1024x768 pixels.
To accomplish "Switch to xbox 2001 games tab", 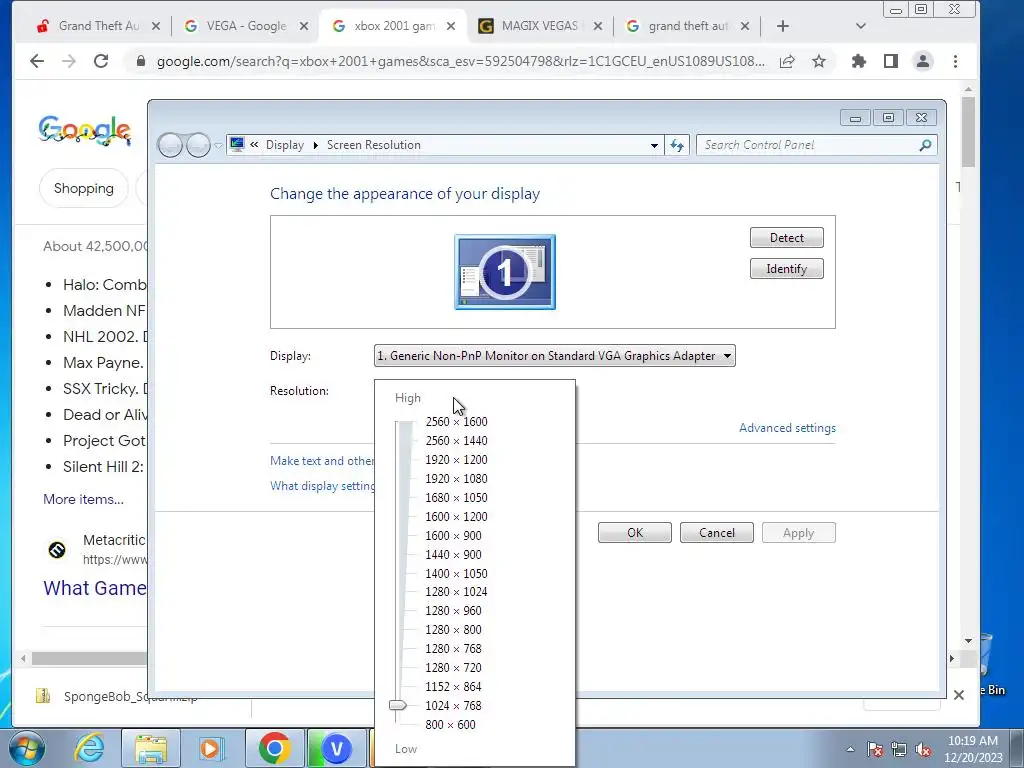I will (394, 26).
